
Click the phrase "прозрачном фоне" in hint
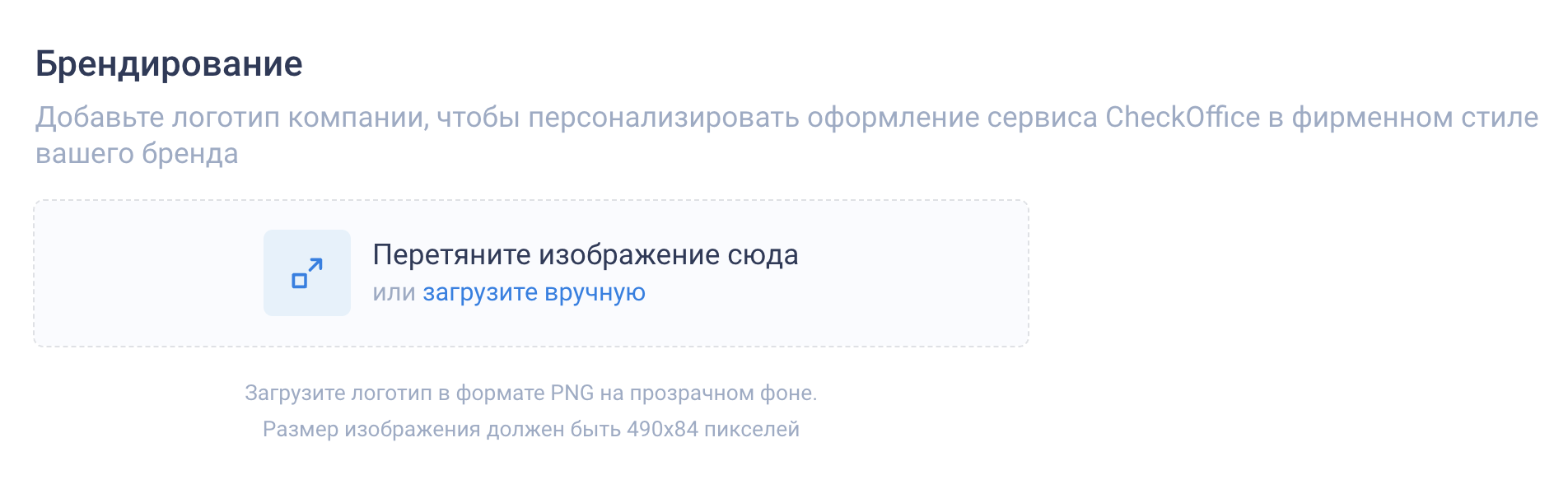pos(723,394)
